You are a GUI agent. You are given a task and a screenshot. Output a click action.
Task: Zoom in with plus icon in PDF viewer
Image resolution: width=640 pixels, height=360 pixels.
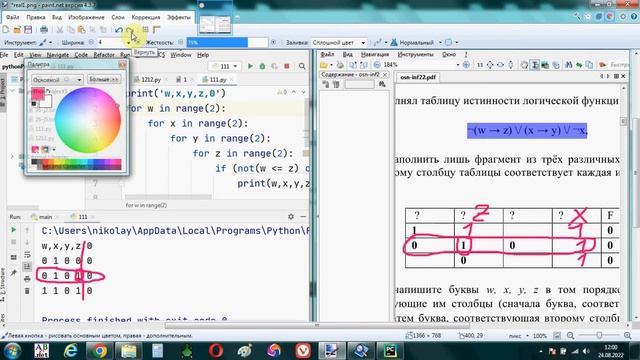466,65
